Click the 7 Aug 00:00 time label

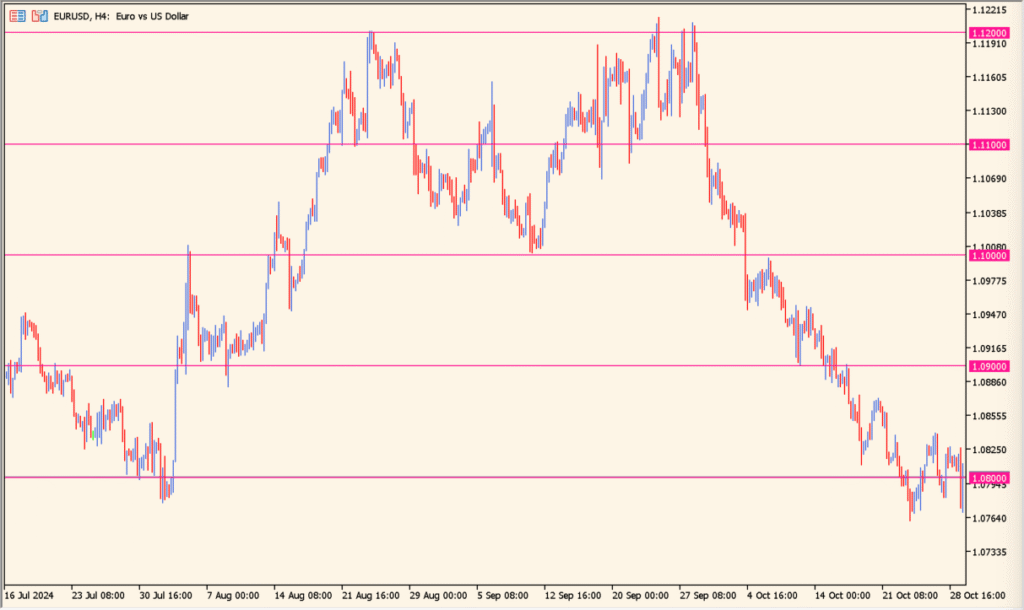tap(234, 595)
